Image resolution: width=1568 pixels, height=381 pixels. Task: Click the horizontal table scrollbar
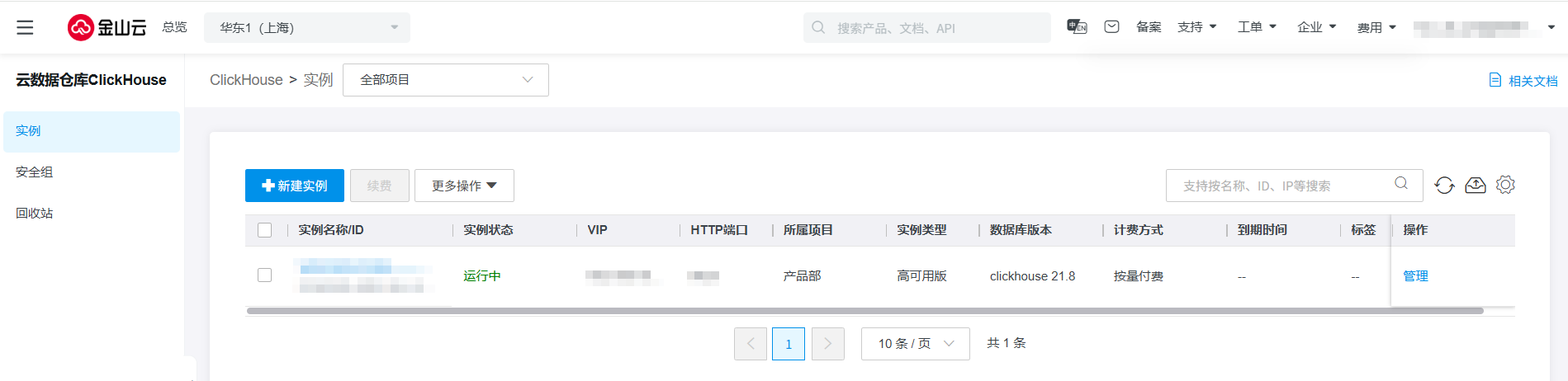point(865,311)
